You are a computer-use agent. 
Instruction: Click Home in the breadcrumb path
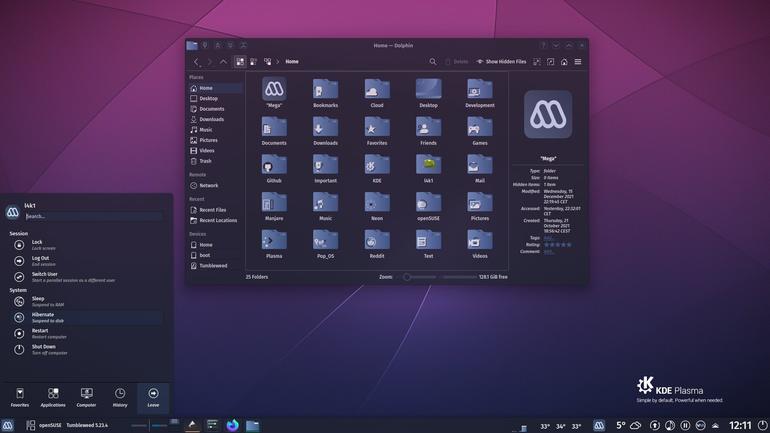[292, 62]
